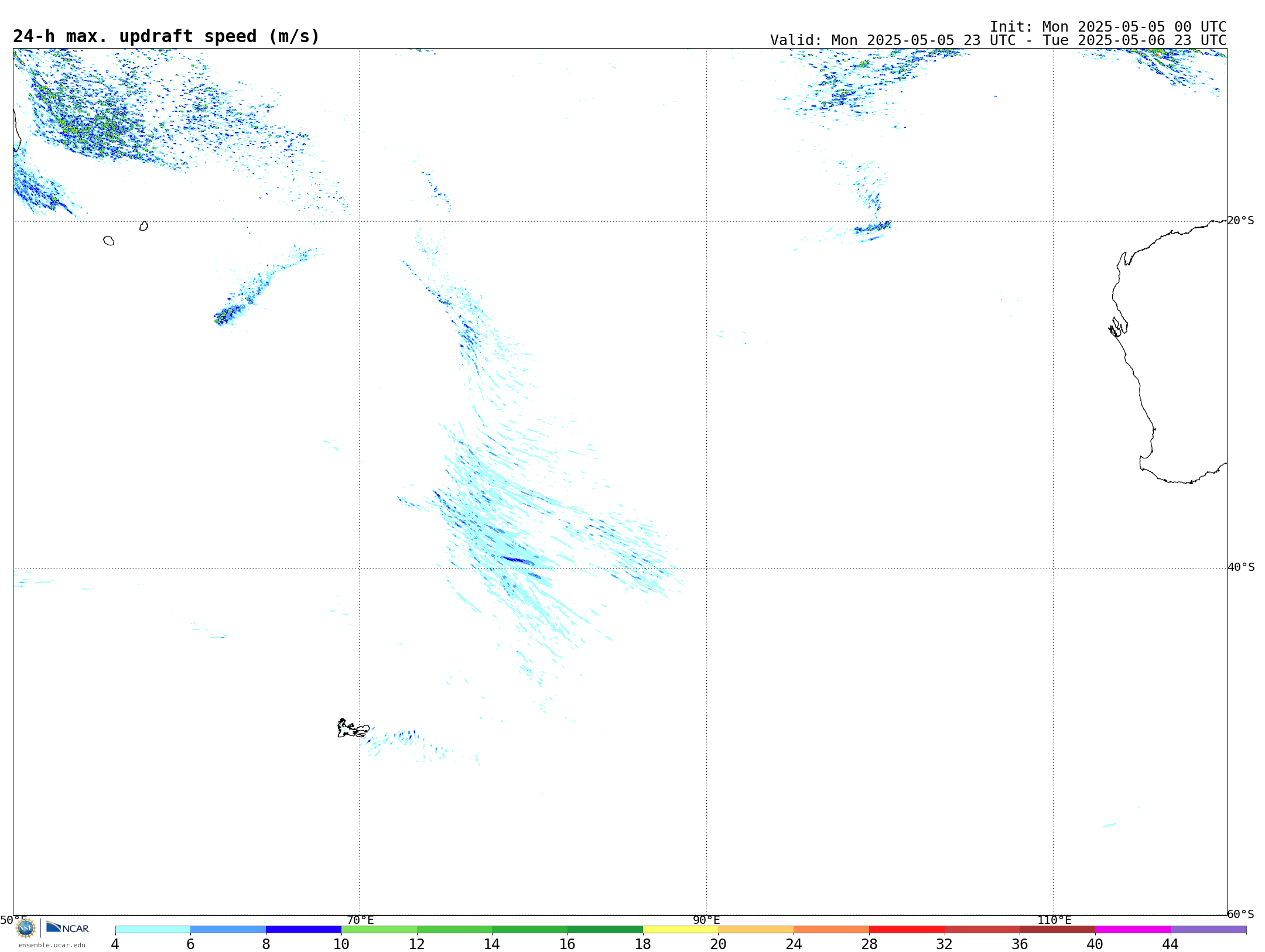1265x952 pixels.
Task: Click the dark blue updraft streak near 40°S
Action: tap(518, 560)
